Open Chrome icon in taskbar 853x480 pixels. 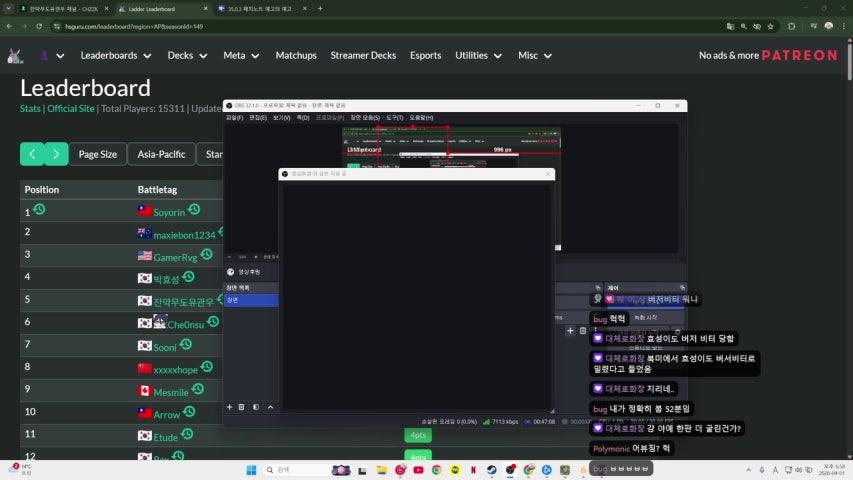coord(437,470)
